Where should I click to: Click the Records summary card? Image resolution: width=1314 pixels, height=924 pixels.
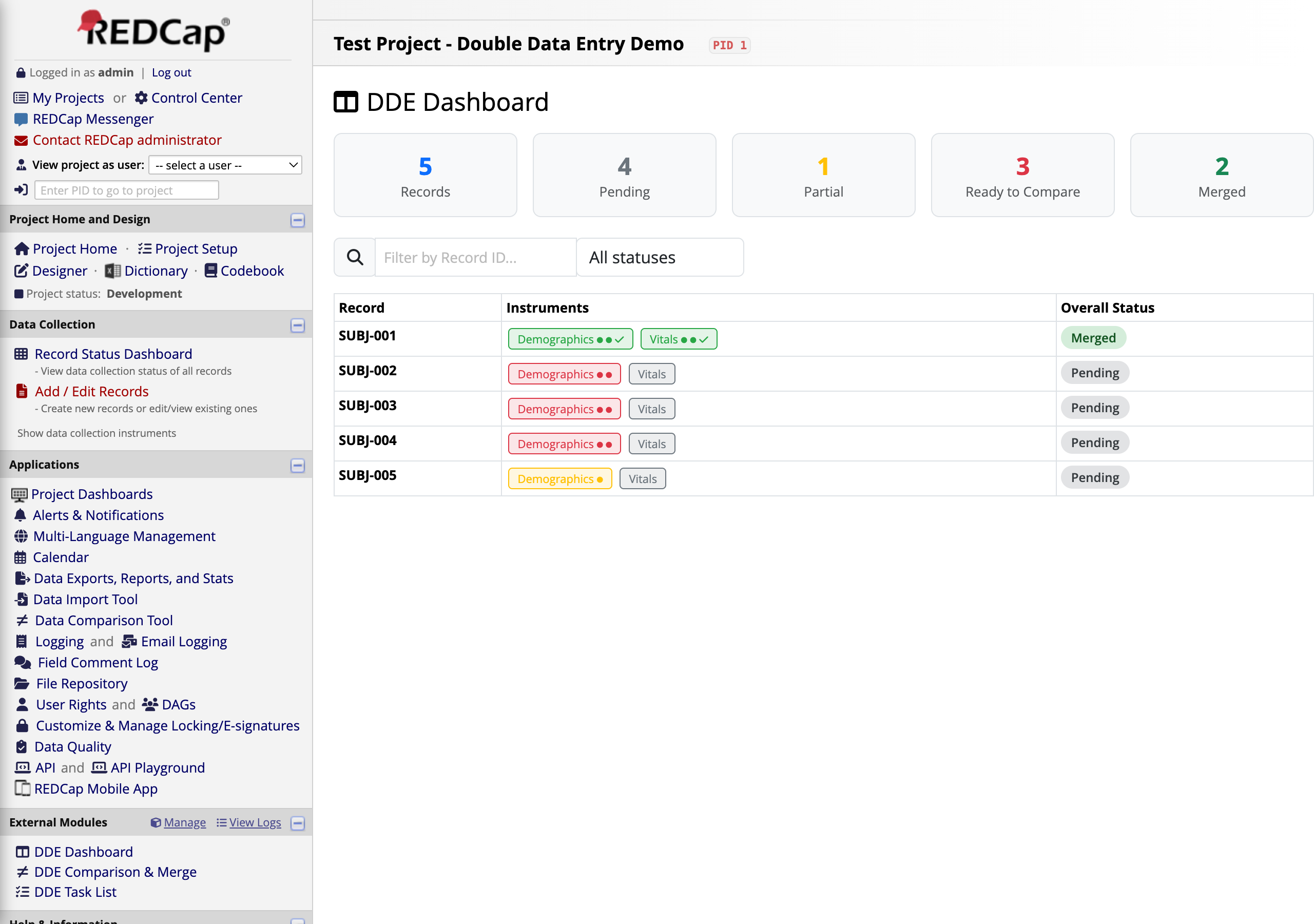point(425,175)
